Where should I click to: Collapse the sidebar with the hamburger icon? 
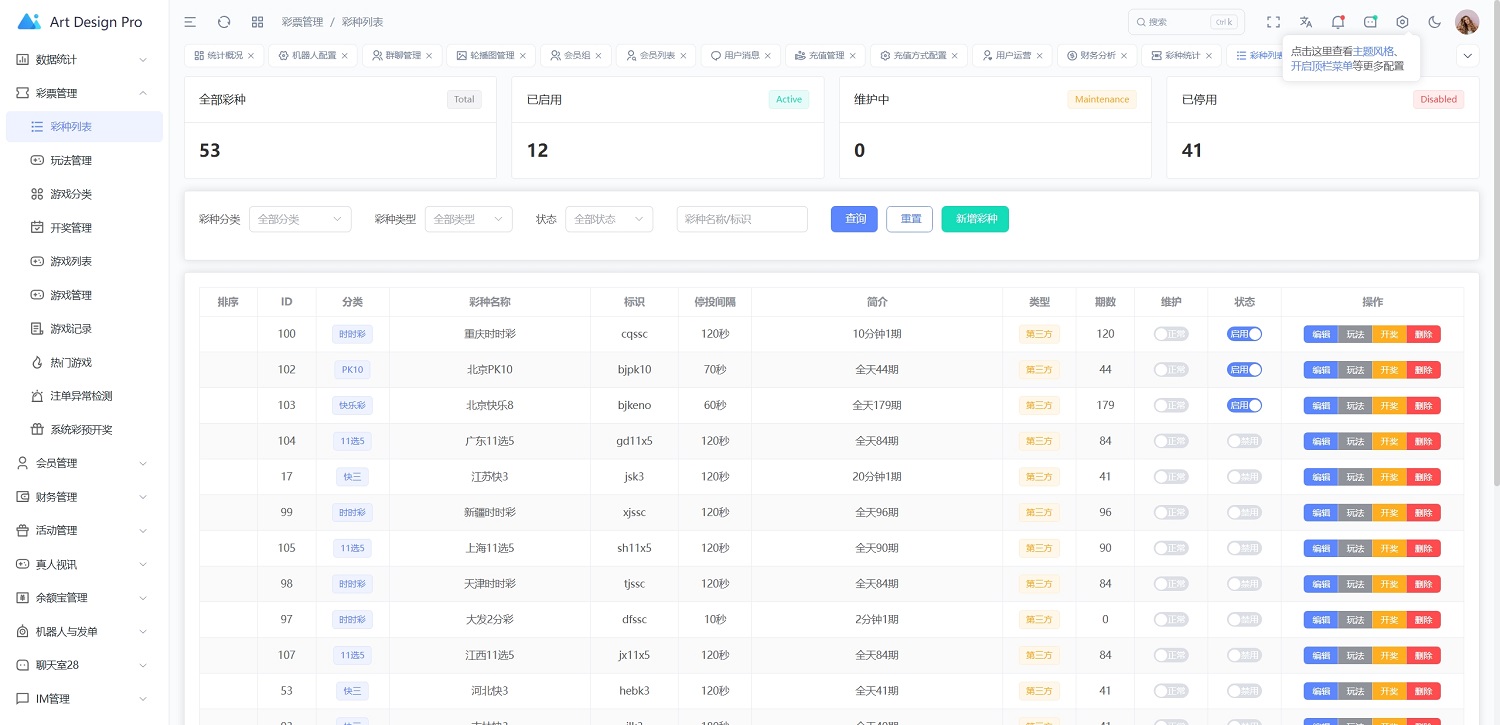tap(190, 22)
